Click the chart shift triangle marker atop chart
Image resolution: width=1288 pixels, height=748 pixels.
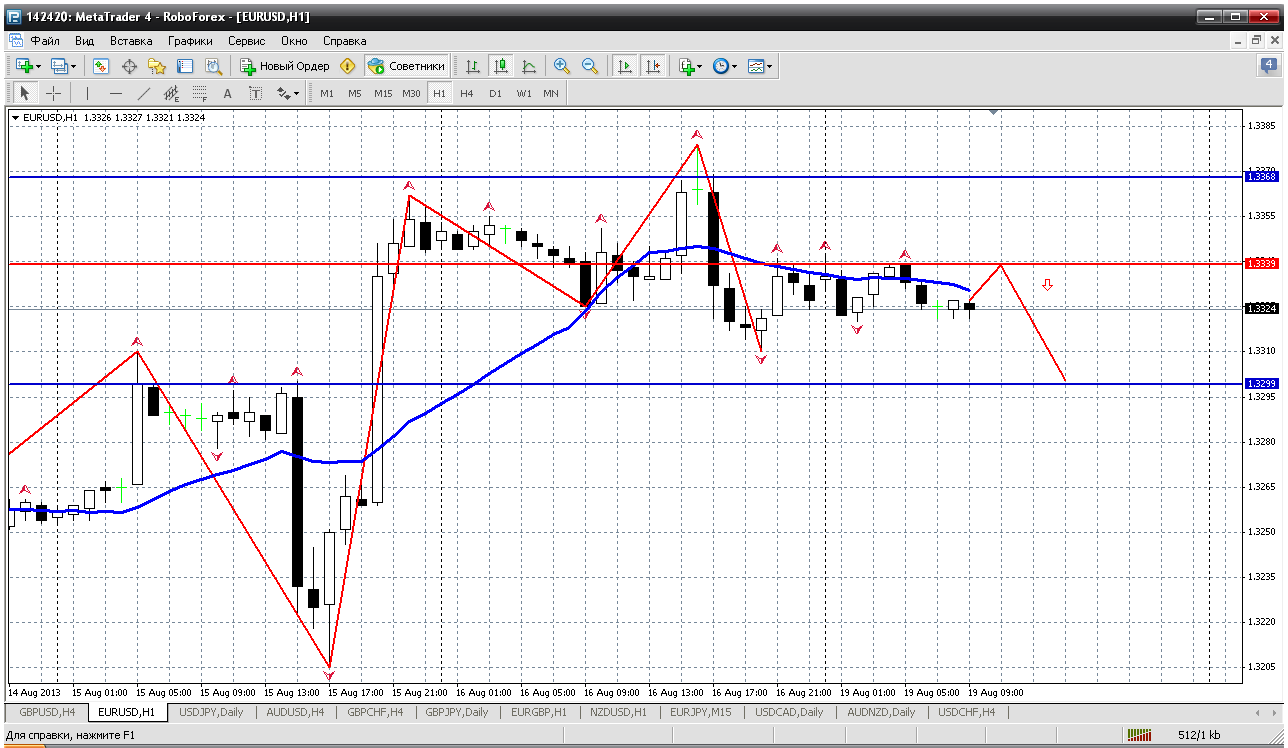[x=993, y=113]
